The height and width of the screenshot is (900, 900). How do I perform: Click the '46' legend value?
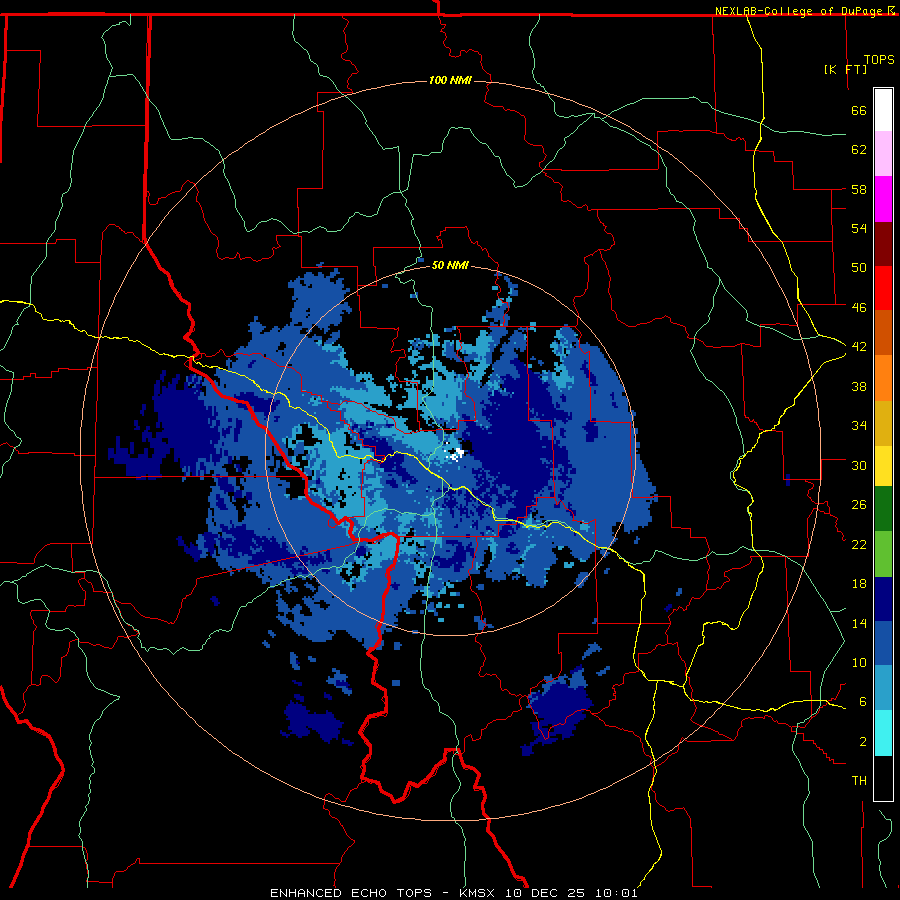(x=859, y=308)
